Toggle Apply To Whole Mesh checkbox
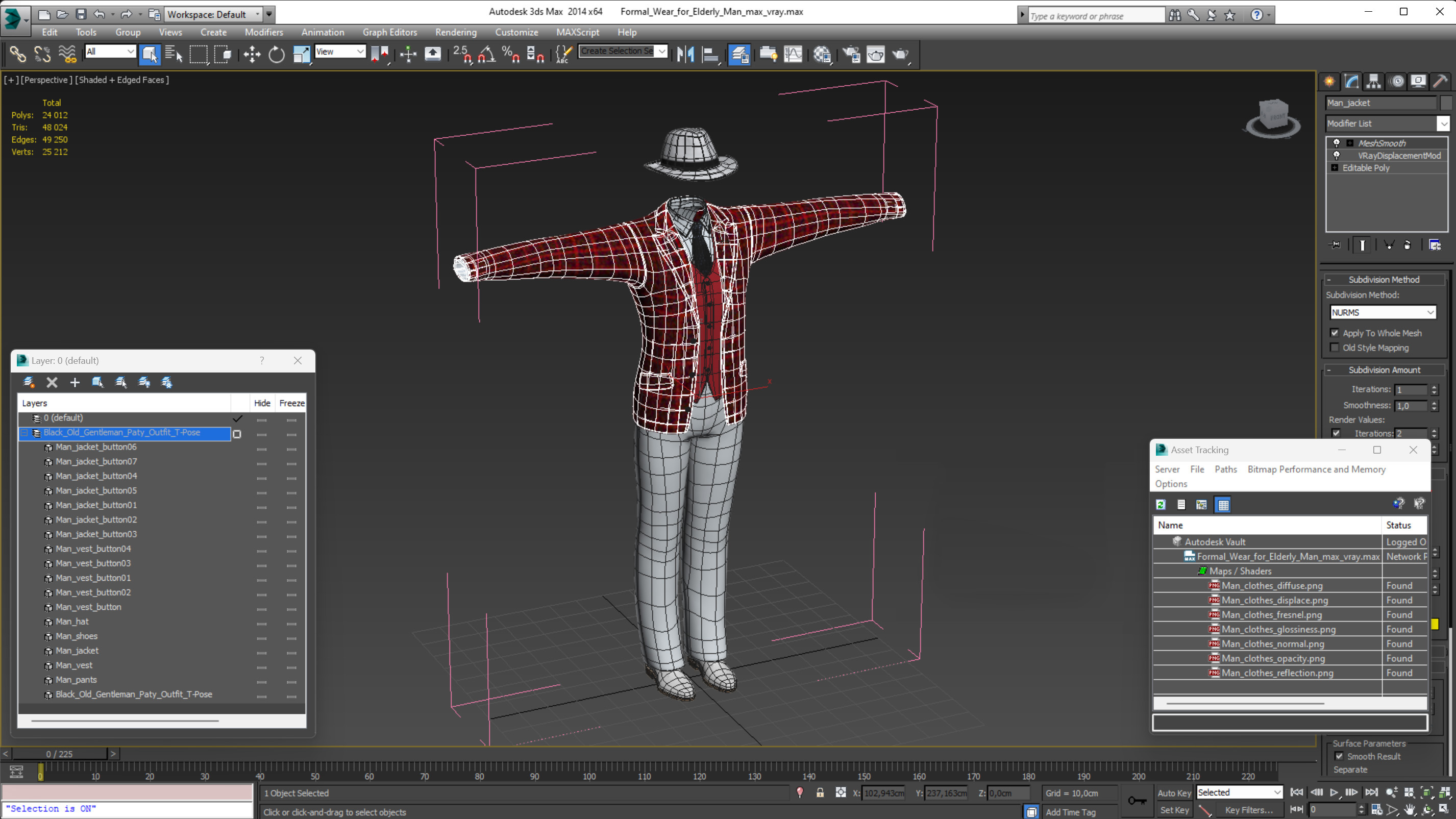The image size is (1456, 819). (x=1335, y=333)
